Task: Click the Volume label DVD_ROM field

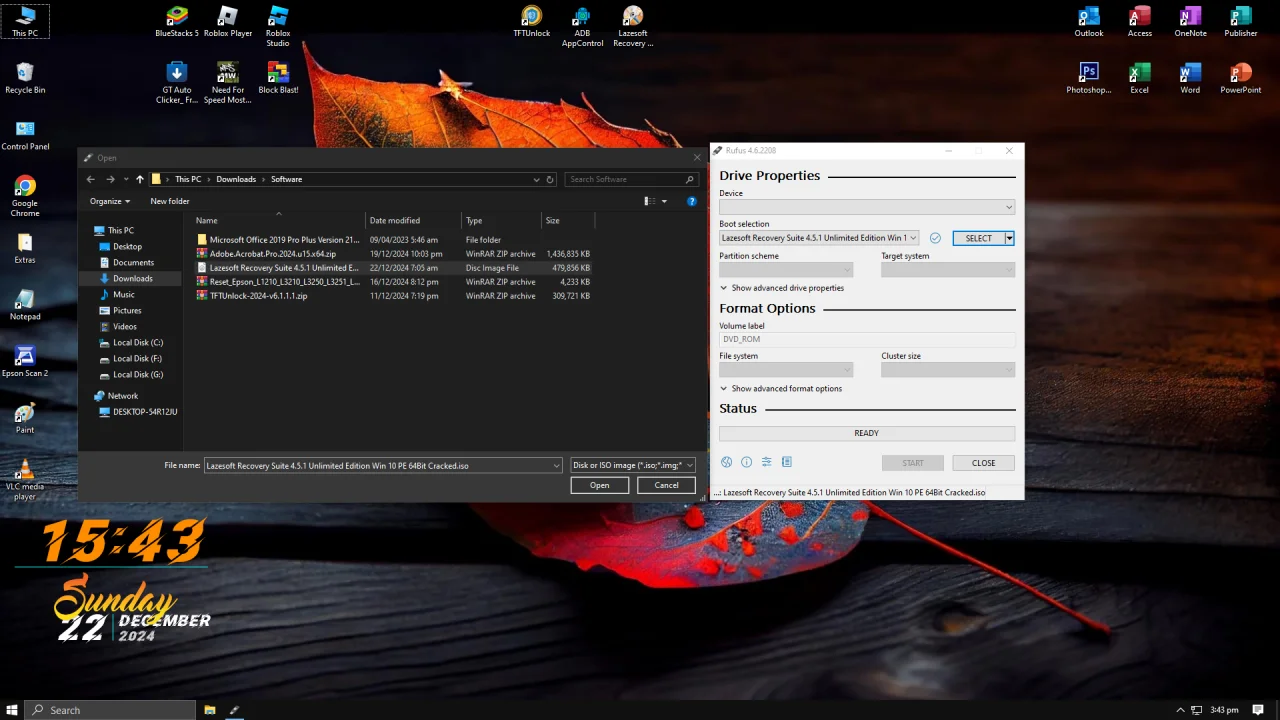Action: click(x=867, y=339)
